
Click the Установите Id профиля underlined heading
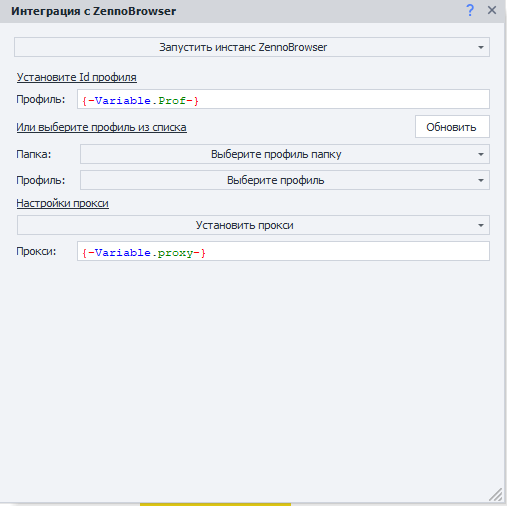pyautogui.click(x=77, y=77)
